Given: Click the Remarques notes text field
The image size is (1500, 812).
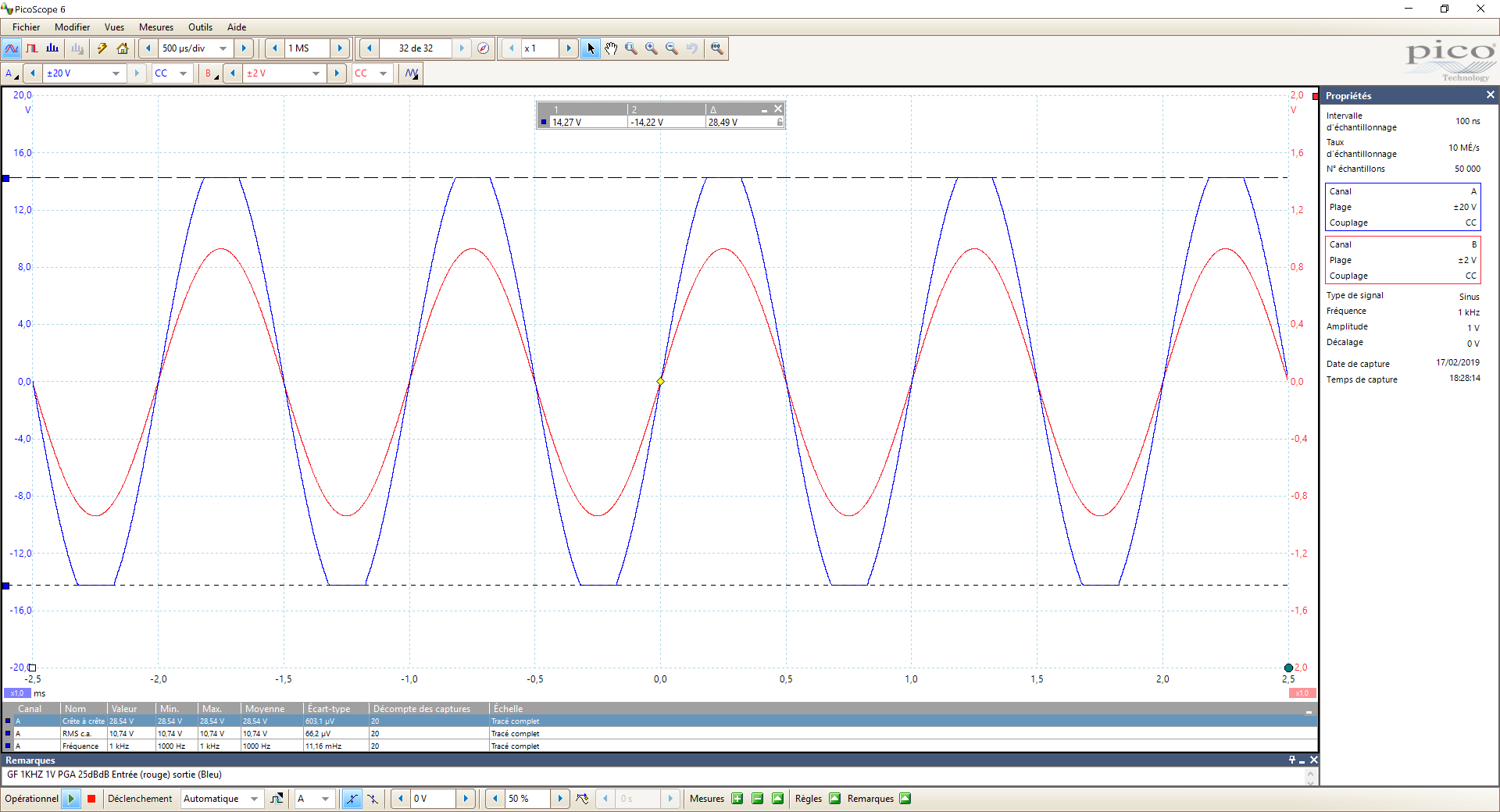Looking at the screenshot, I should tap(655, 775).
